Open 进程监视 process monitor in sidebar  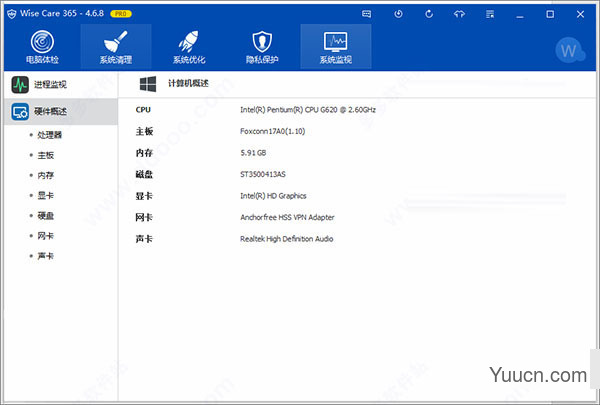pyautogui.click(x=60, y=85)
